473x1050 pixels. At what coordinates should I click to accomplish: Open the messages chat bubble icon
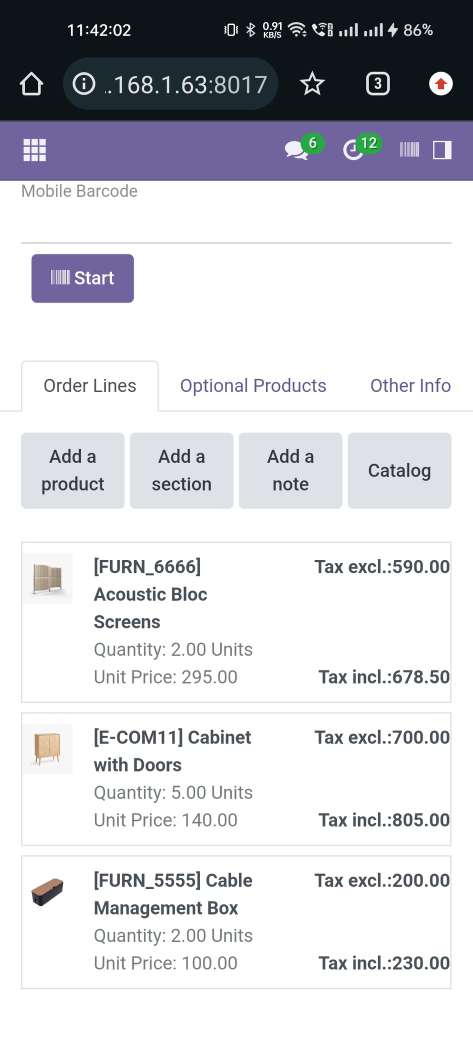[296, 150]
